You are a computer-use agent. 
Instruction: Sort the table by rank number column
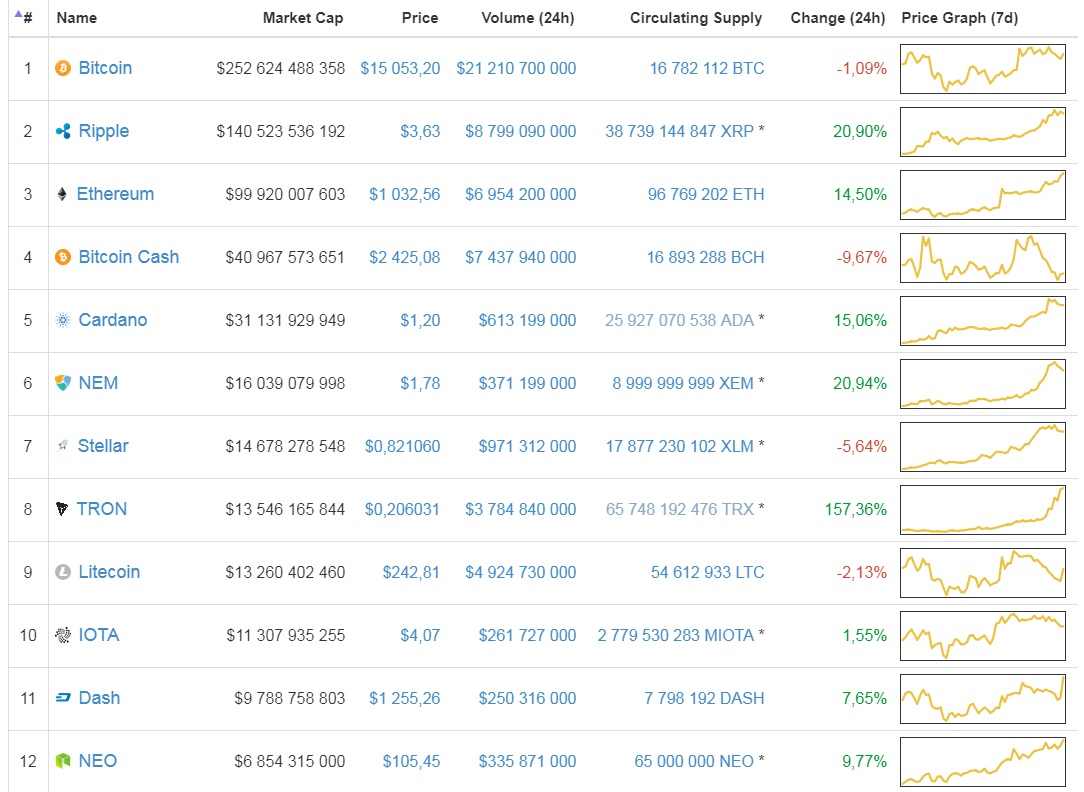pyautogui.click(x=26, y=18)
